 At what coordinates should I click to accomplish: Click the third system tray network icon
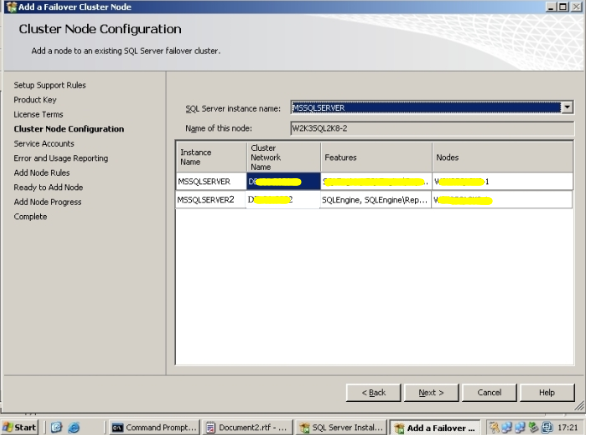coord(520,427)
